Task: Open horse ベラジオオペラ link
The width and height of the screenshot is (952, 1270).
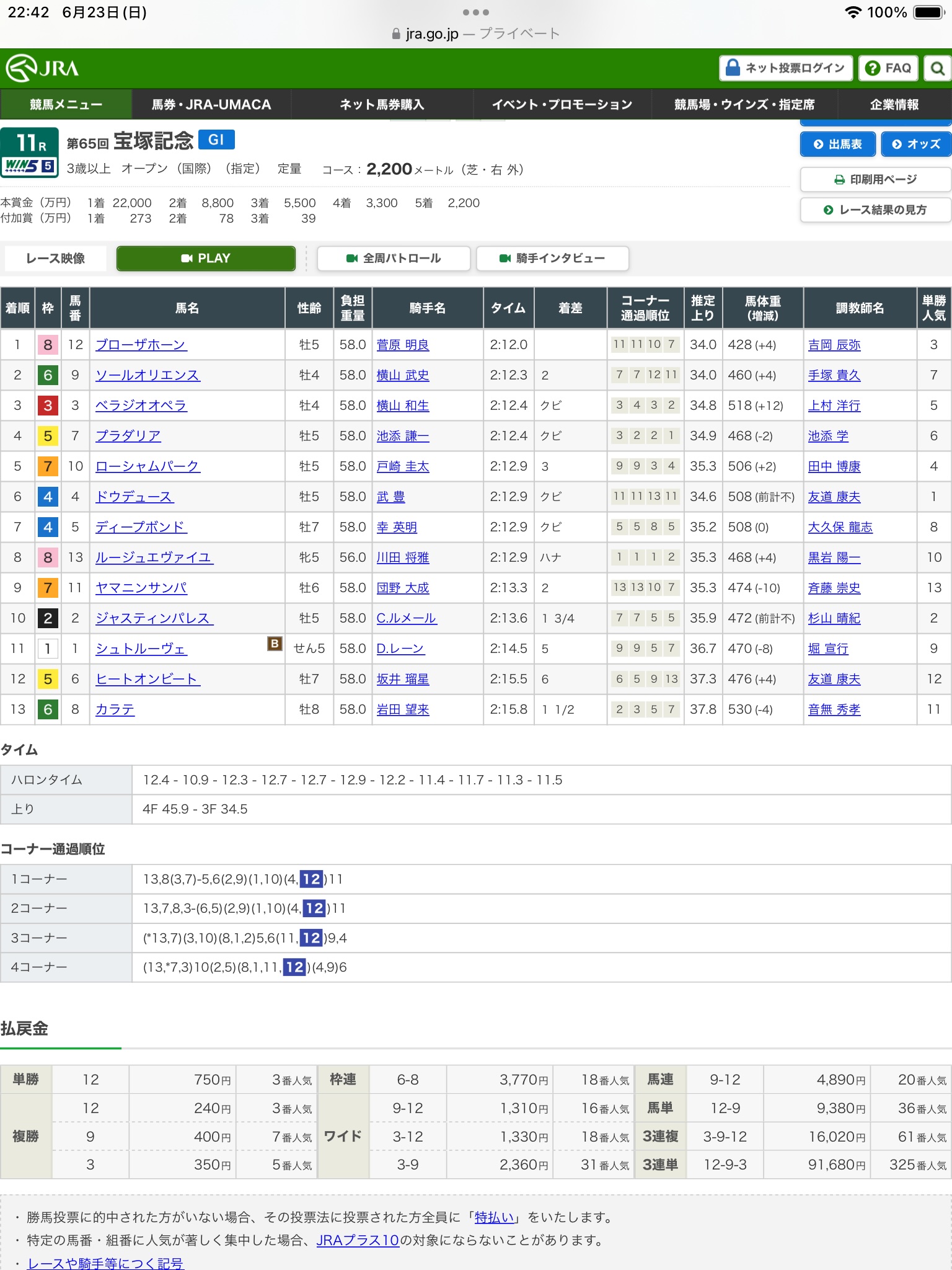Action: pos(141,406)
